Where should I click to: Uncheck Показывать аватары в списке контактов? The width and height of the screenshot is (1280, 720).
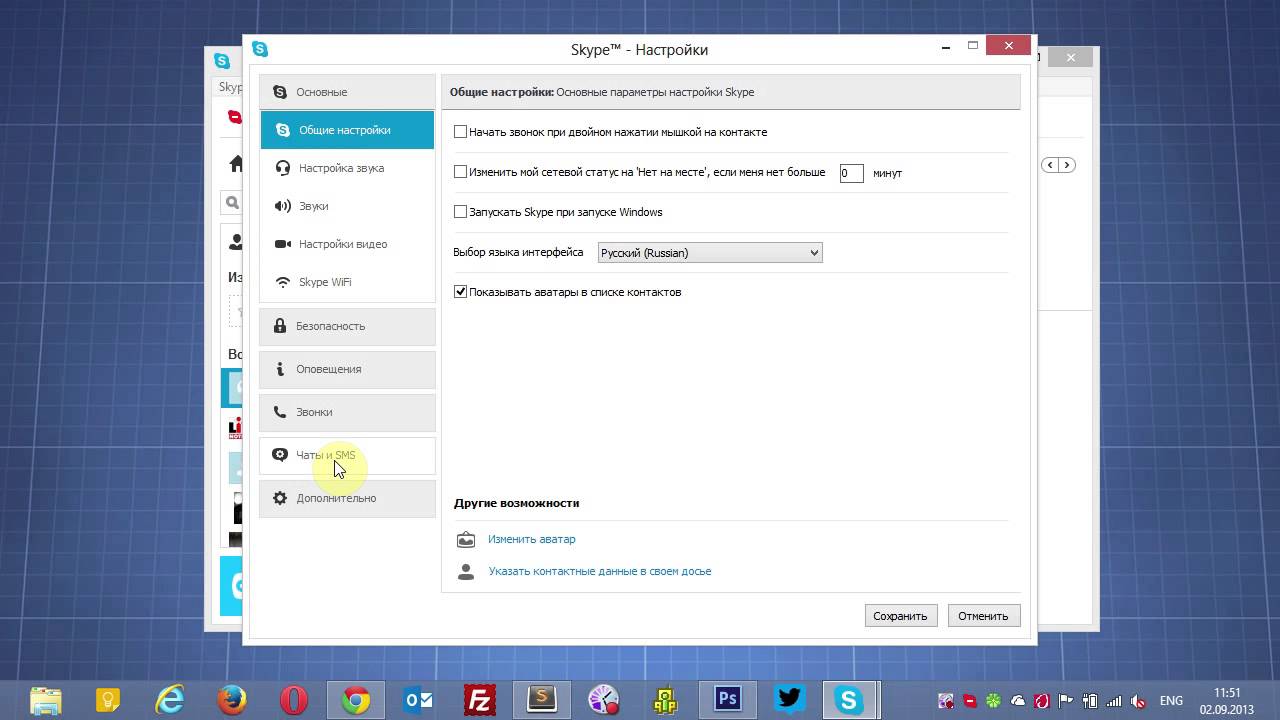(460, 292)
